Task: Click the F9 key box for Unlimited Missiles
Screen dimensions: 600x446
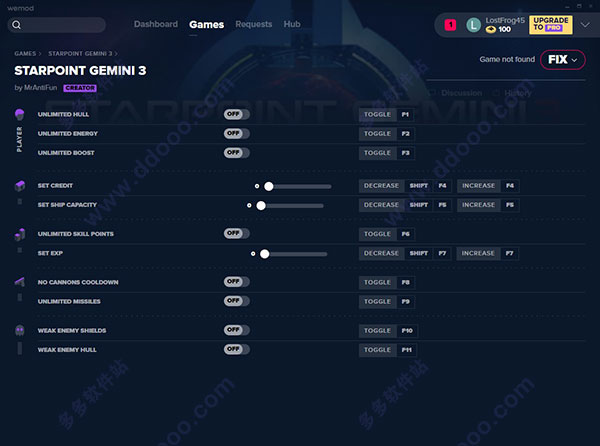Action: pos(406,301)
